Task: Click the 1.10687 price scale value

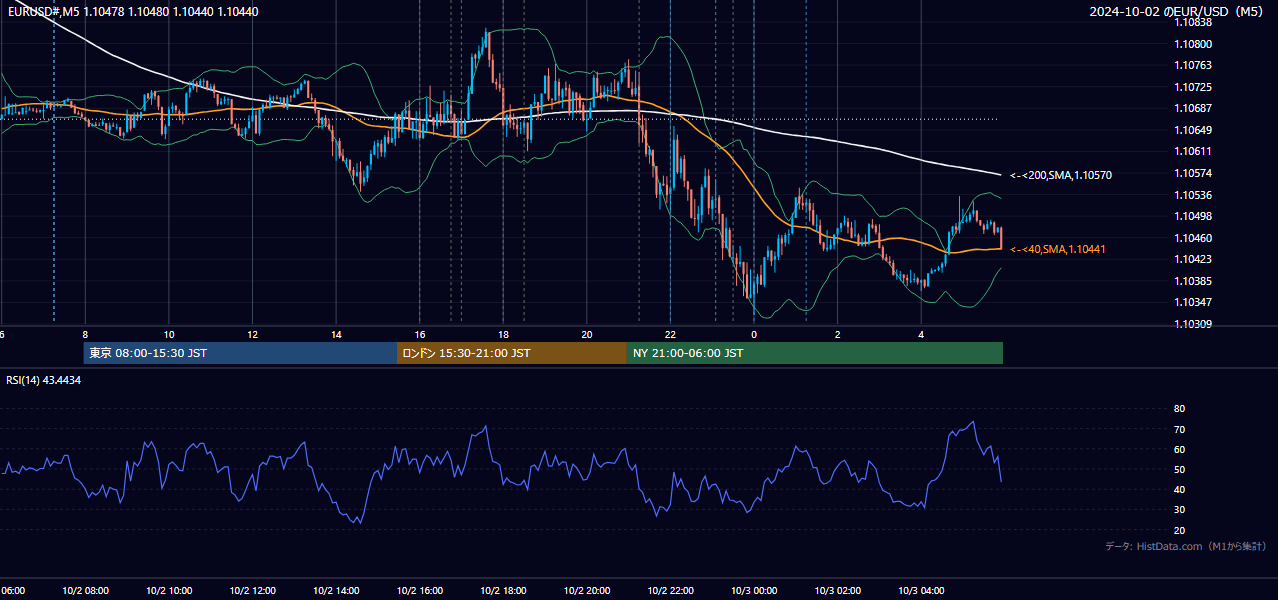Action: pyautogui.click(x=1192, y=108)
